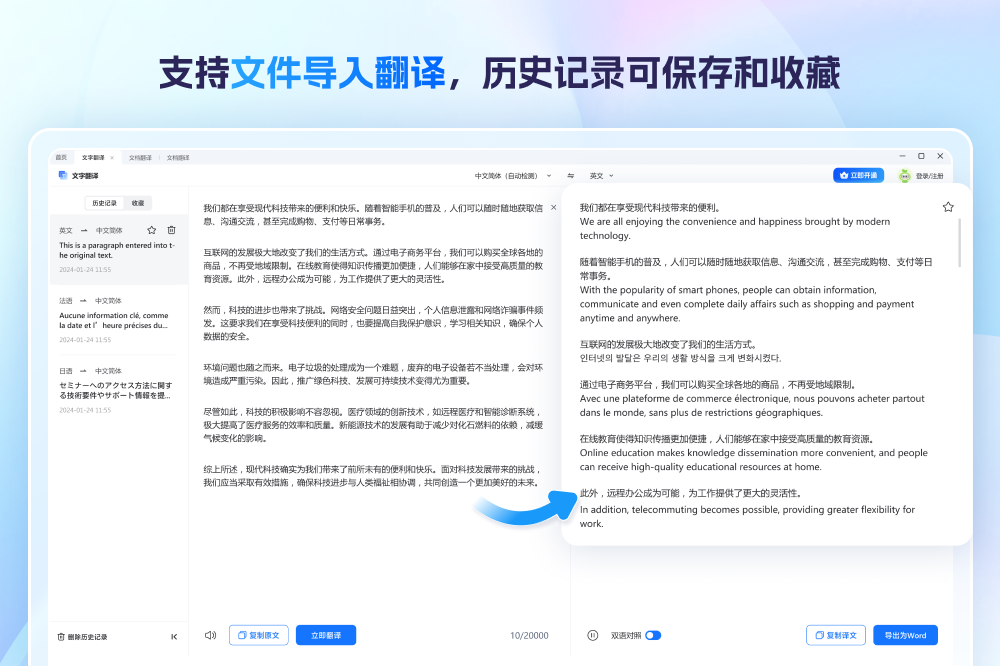Switch to the 收藏 favorites tab

pyautogui.click(x=139, y=203)
